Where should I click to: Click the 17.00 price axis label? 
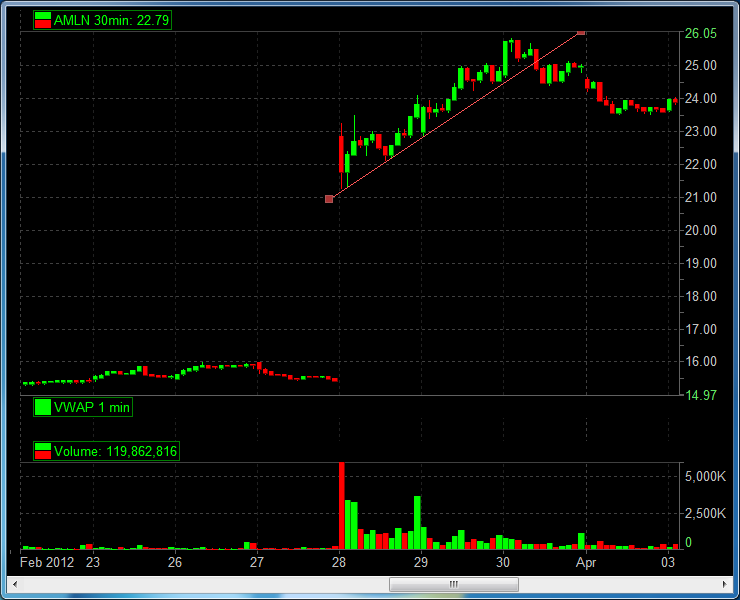(700, 330)
